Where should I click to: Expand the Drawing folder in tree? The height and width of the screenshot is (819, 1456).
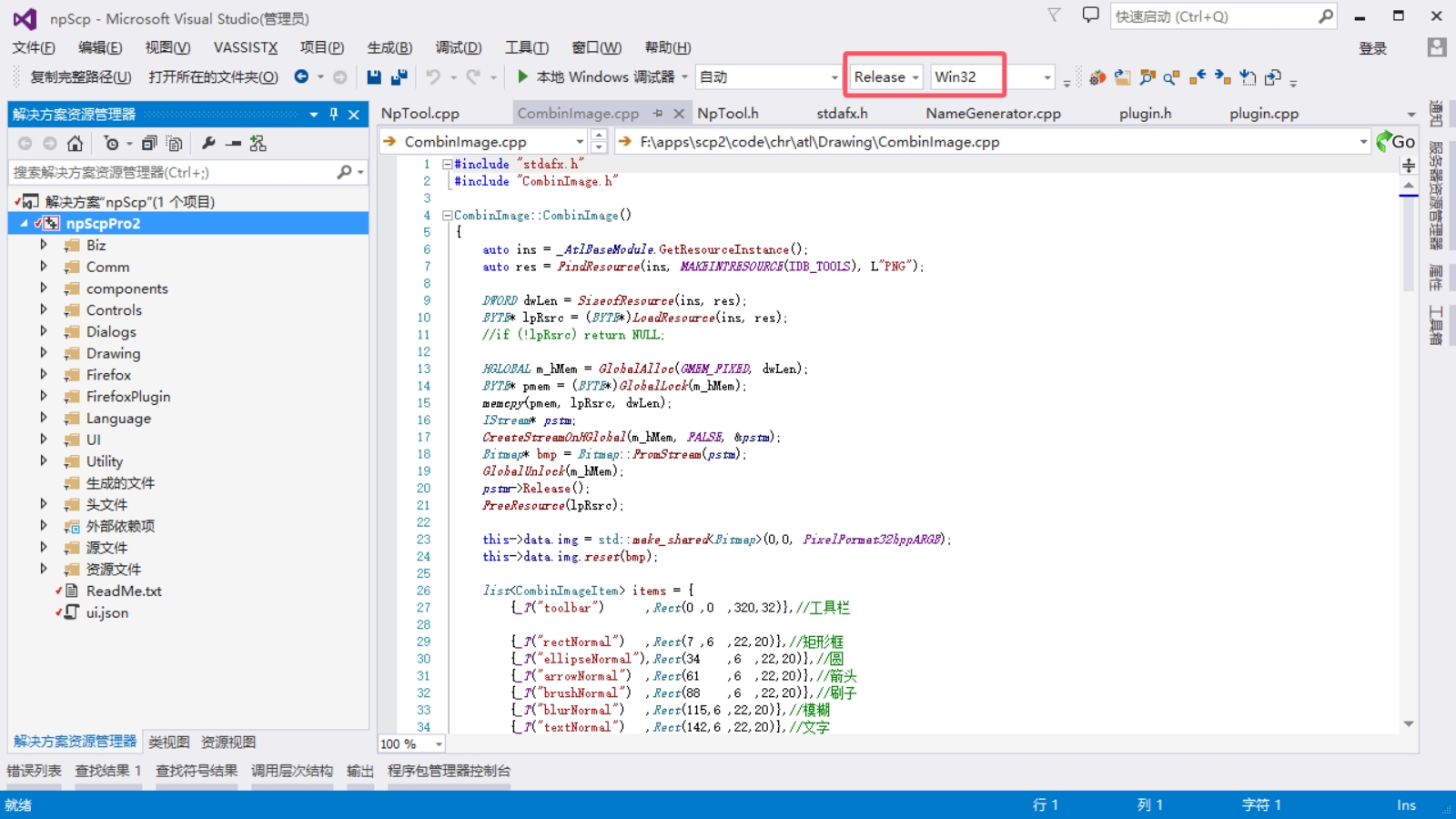click(x=43, y=353)
